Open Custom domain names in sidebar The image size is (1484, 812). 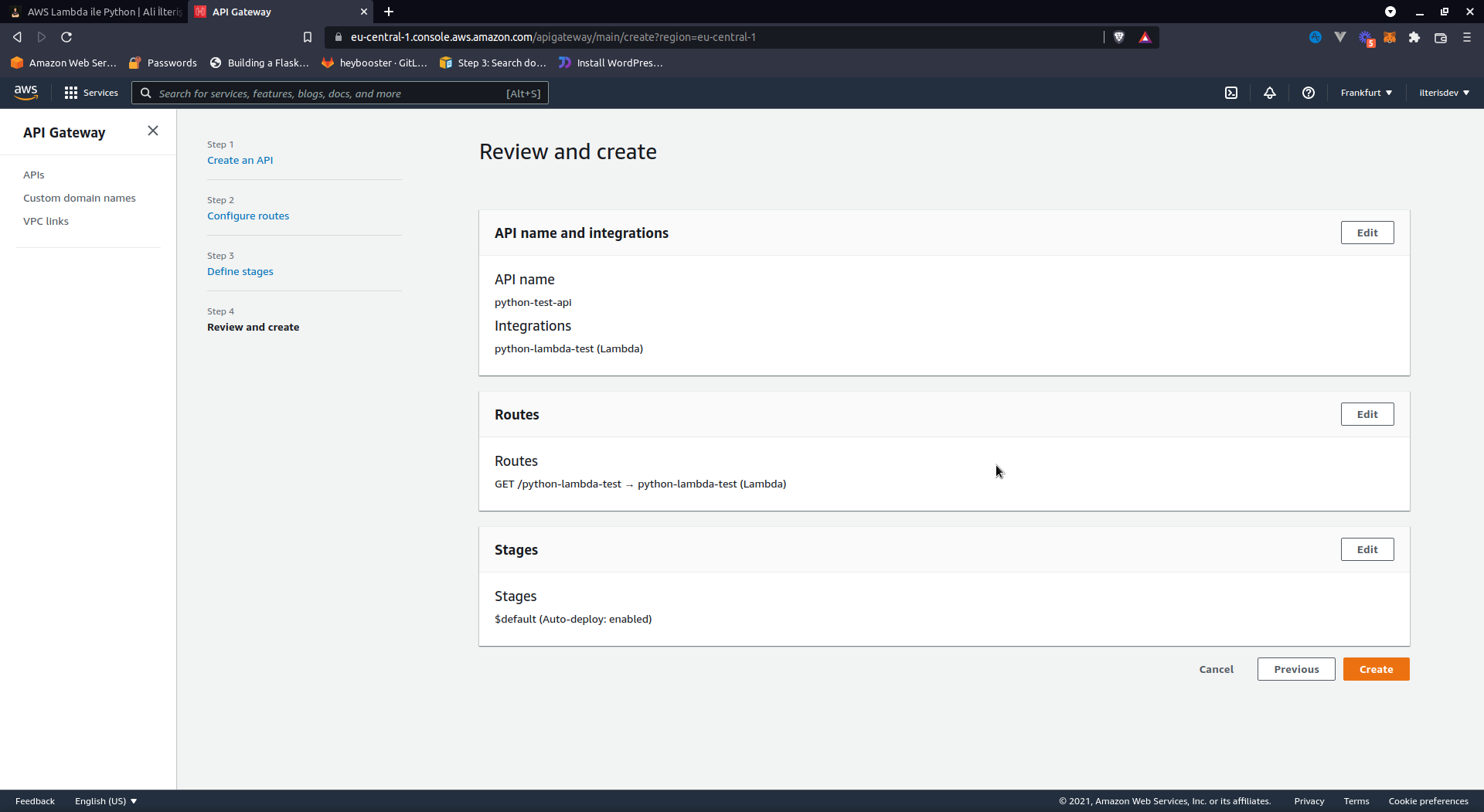click(80, 198)
